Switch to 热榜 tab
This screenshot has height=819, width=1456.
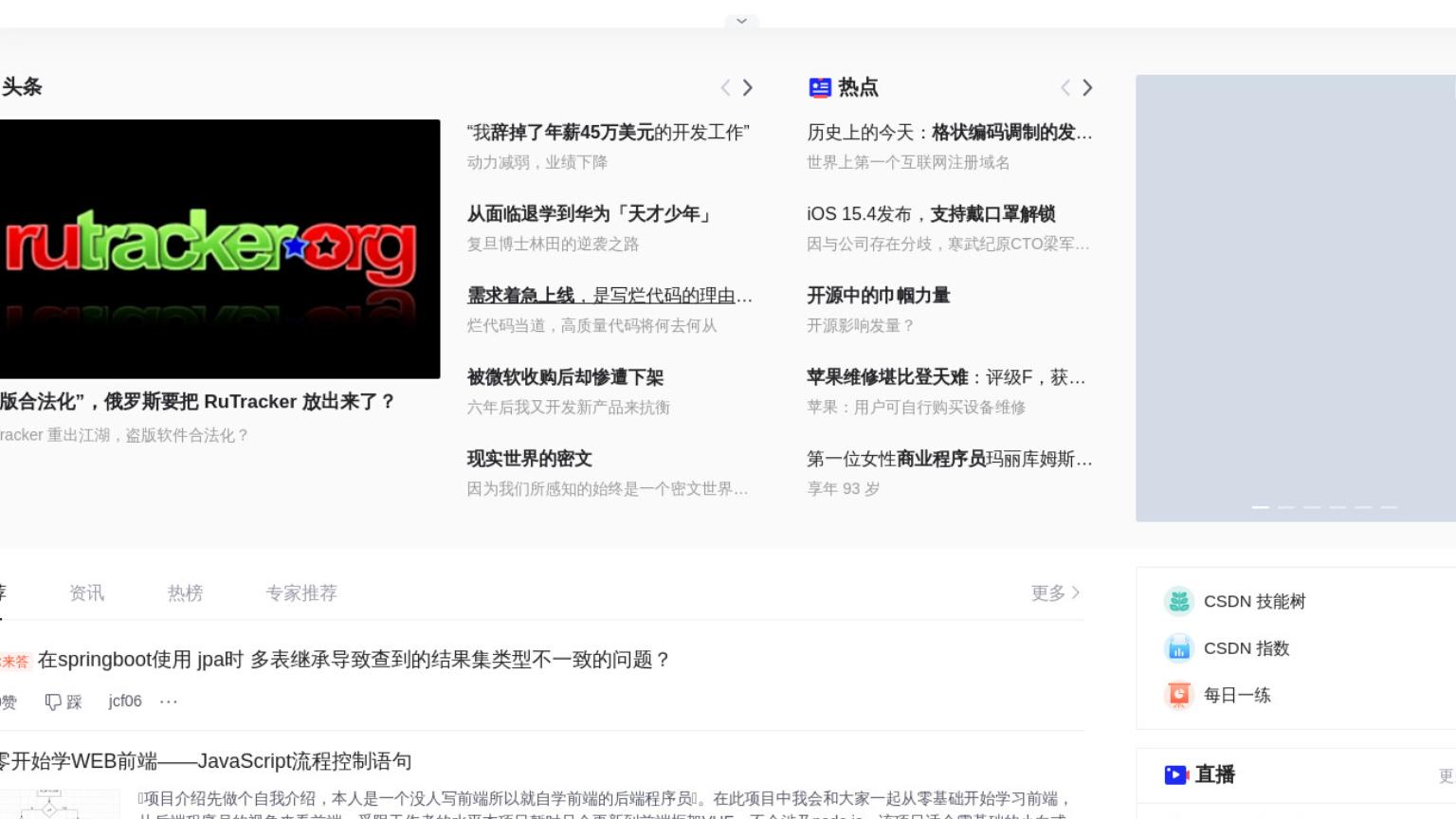tap(185, 593)
